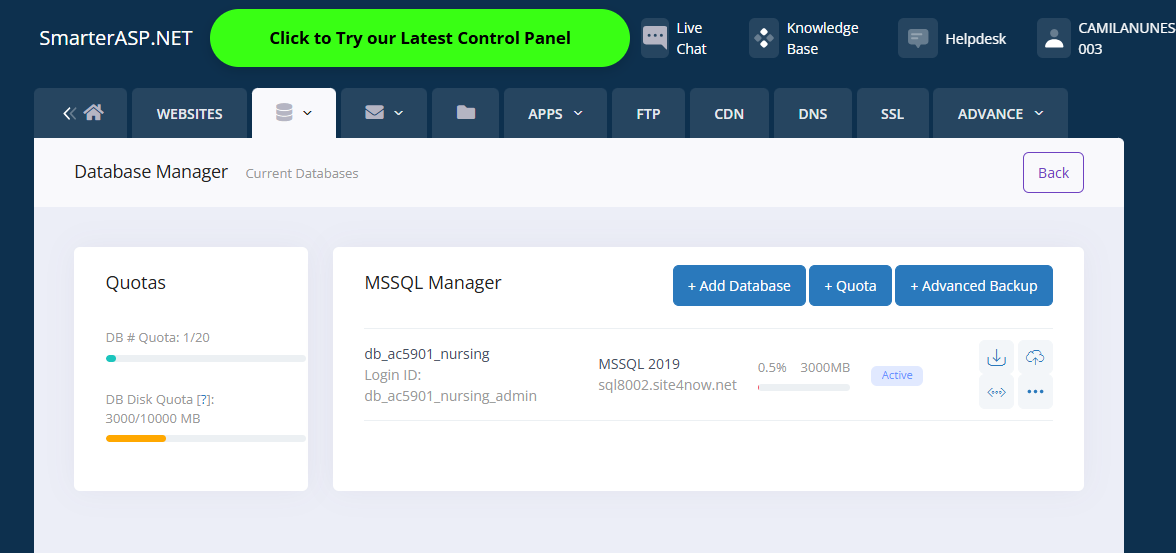Click the CAMILANUNES 003 account name
The height and width of the screenshot is (553, 1176).
coord(1126,38)
